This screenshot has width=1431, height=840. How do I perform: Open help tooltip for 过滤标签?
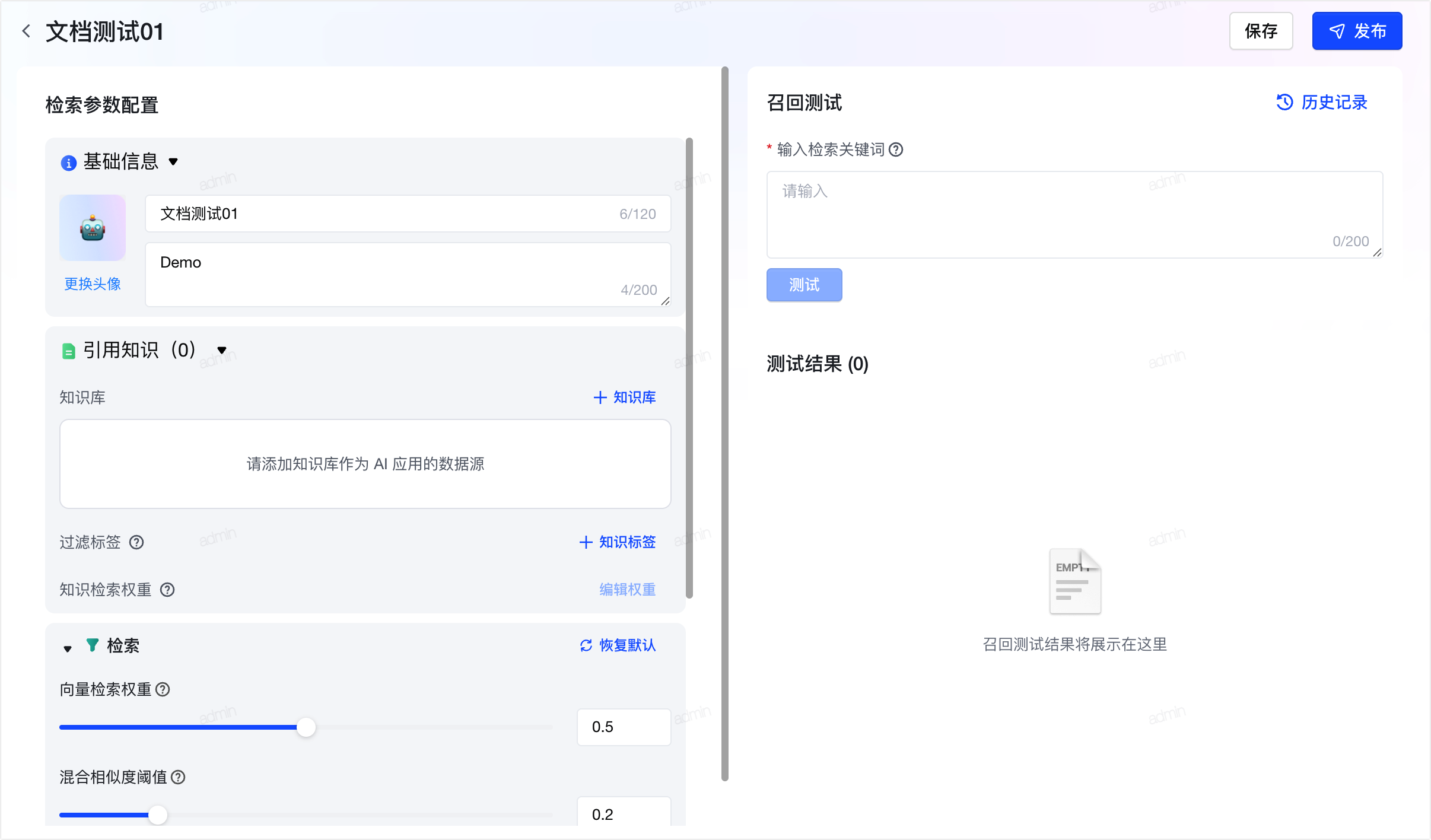tap(136, 542)
